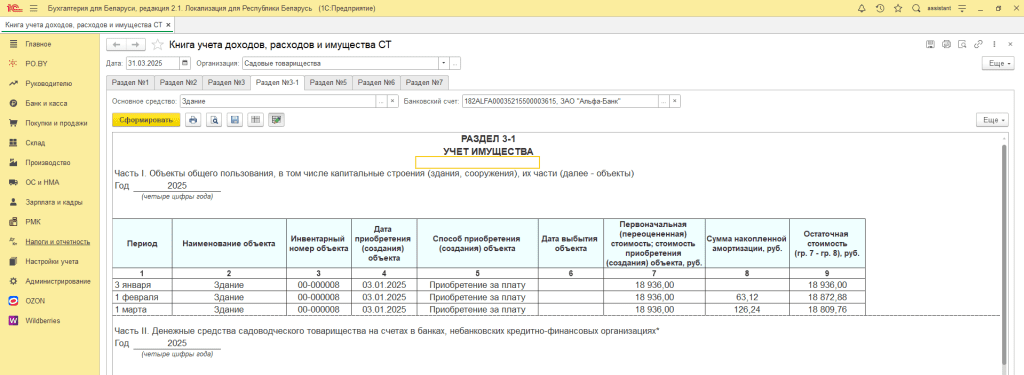Open history clock icon in title bar
Viewport: 1024px width, 375px height.
pos(879,8)
